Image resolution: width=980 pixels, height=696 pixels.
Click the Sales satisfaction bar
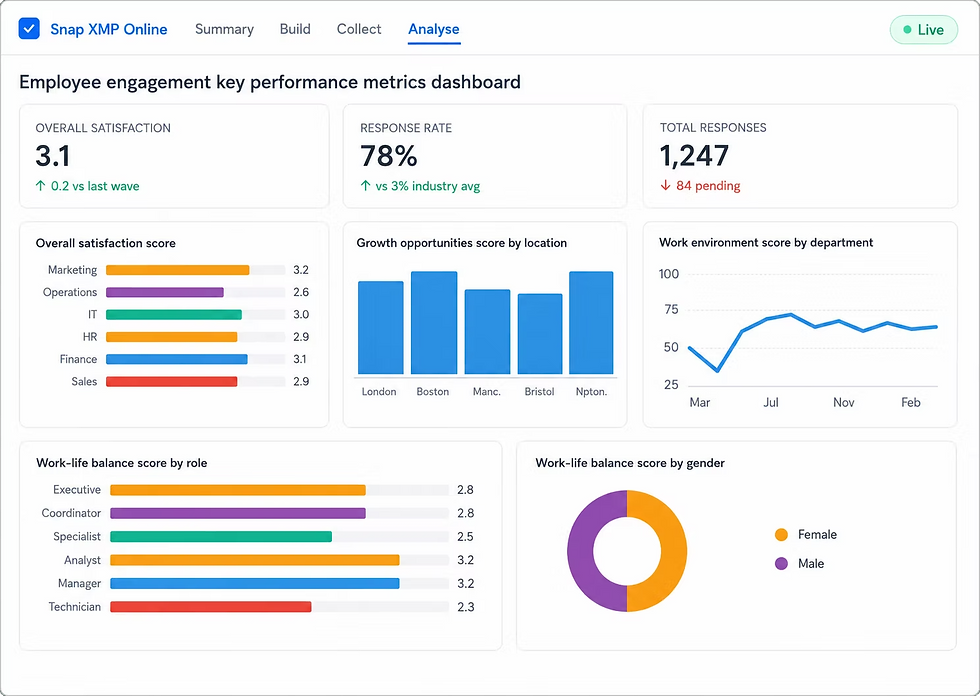point(172,382)
